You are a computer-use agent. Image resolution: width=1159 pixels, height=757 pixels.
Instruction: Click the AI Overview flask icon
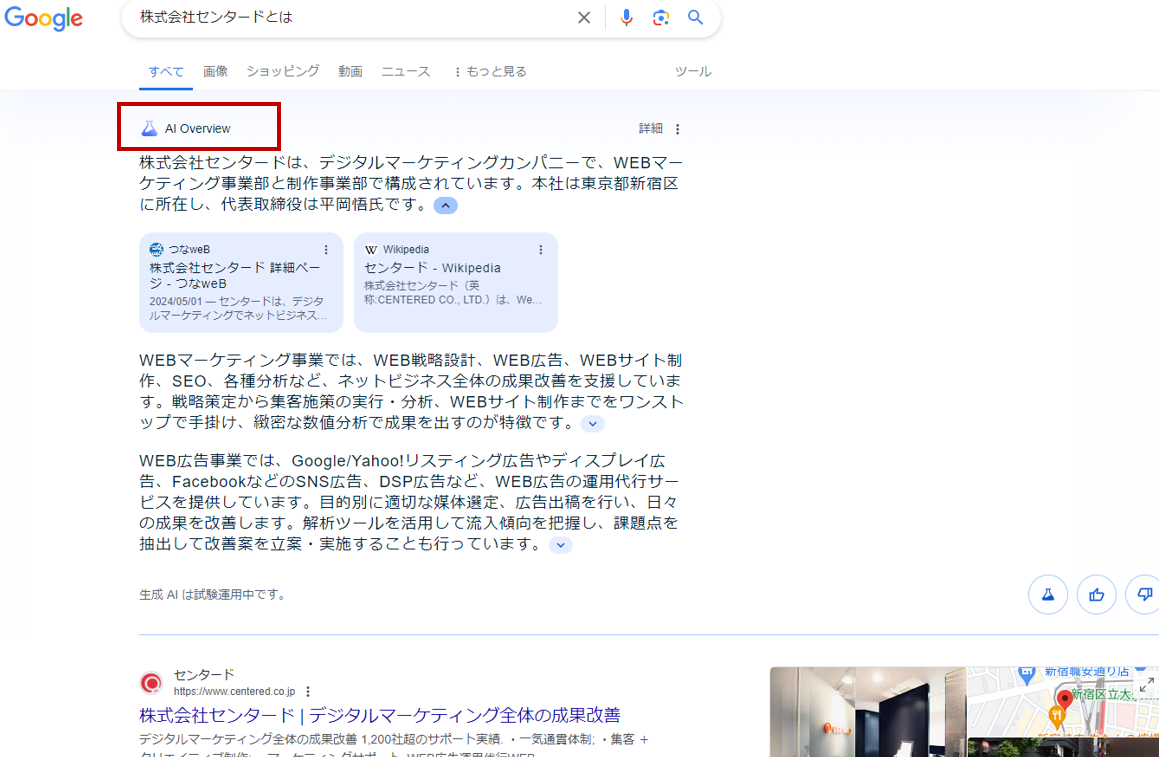point(152,128)
